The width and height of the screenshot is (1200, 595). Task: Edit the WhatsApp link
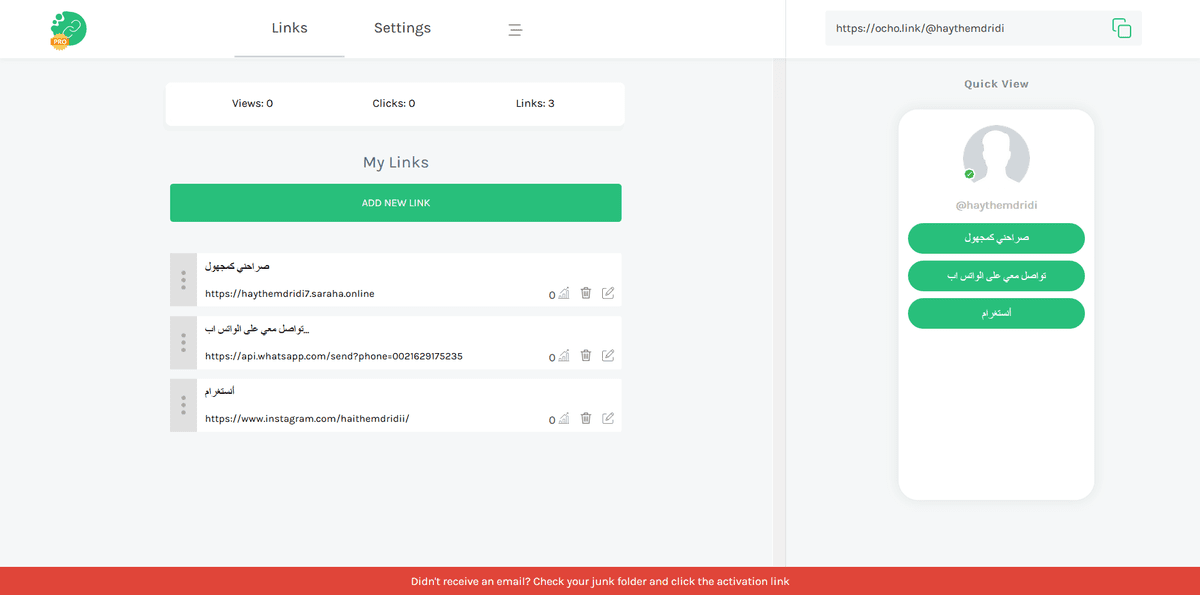(608, 355)
